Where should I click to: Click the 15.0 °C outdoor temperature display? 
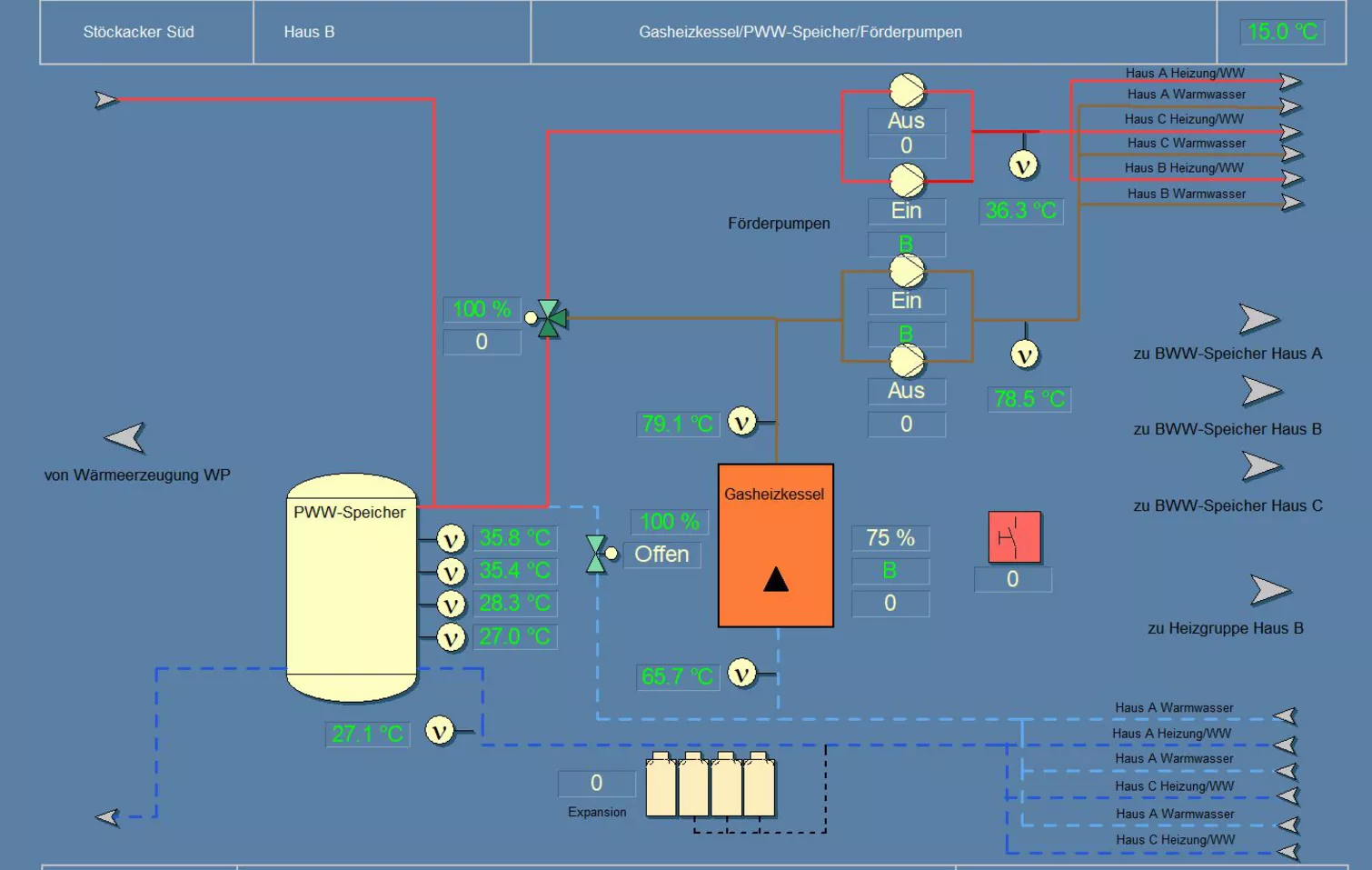coord(1282,32)
